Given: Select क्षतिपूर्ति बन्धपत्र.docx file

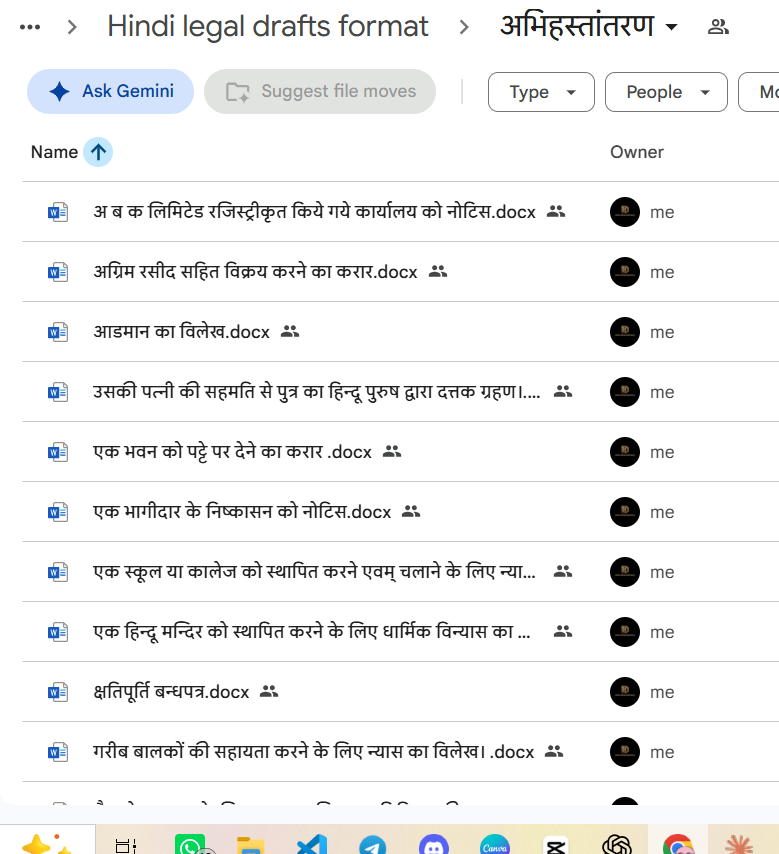Looking at the screenshot, I should point(171,692).
